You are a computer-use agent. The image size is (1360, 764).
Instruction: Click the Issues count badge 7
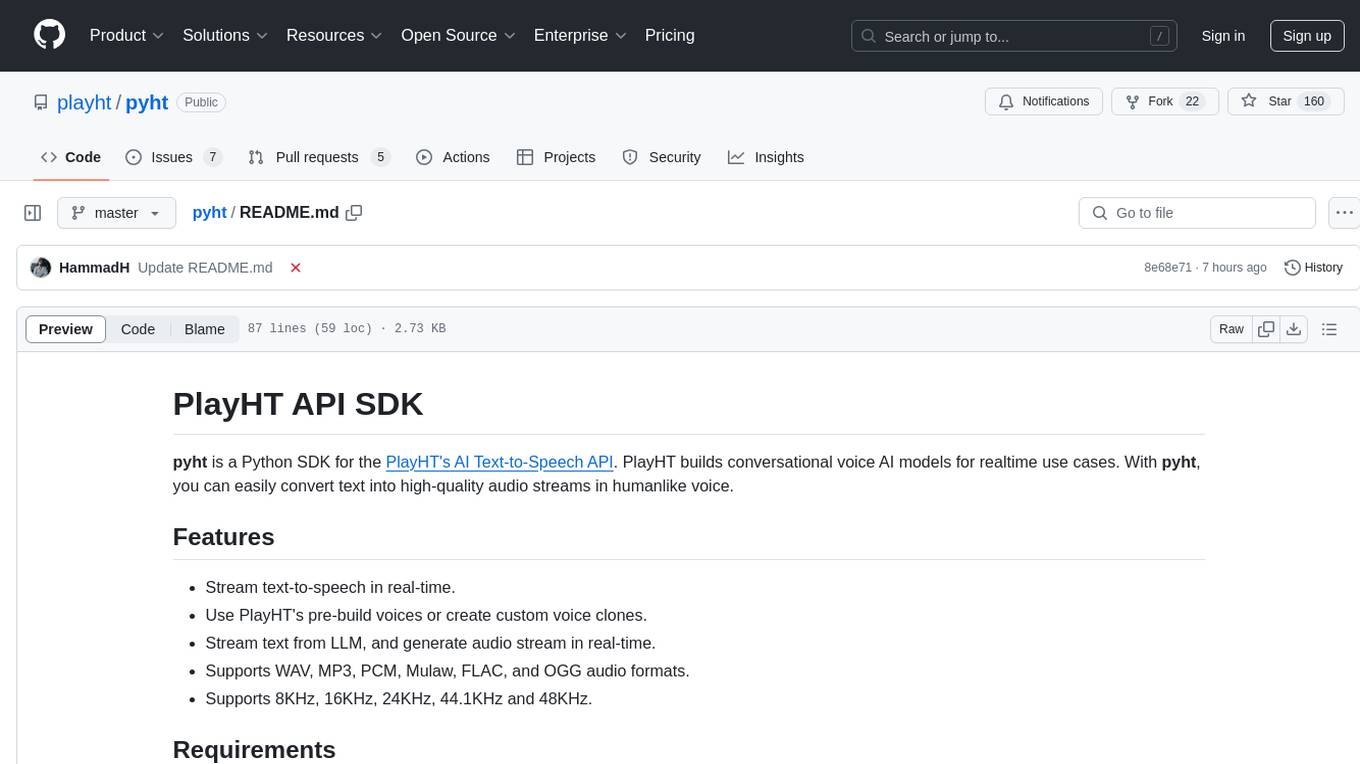(212, 157)
